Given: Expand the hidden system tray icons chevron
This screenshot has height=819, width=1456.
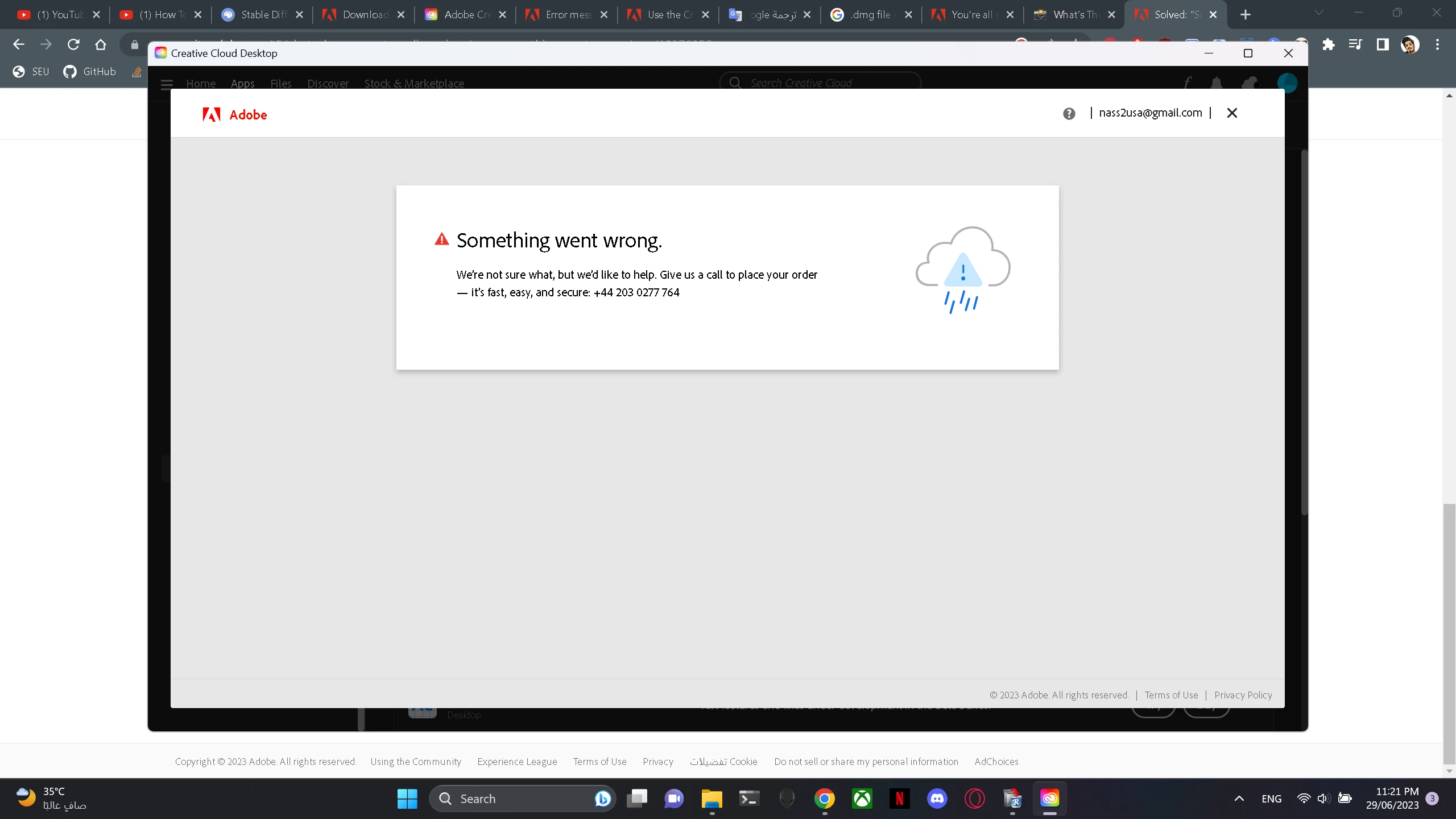Looking at the screenshot, I should click(1239, 799).
